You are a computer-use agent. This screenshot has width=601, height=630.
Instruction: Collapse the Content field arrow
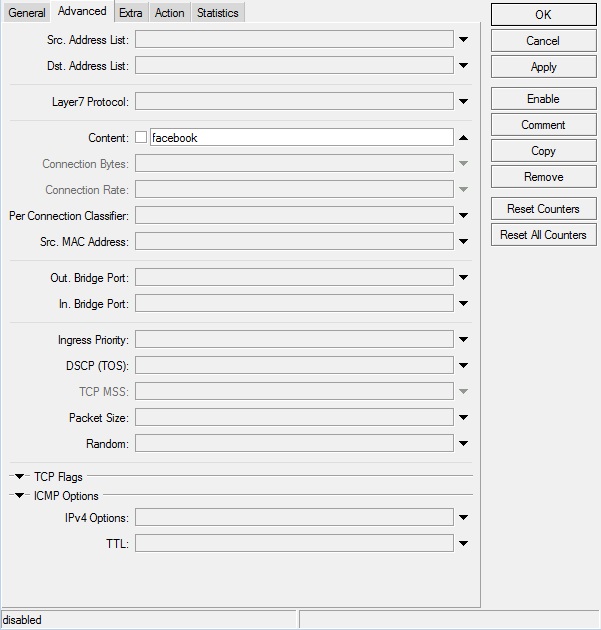(x=464, y=138)
